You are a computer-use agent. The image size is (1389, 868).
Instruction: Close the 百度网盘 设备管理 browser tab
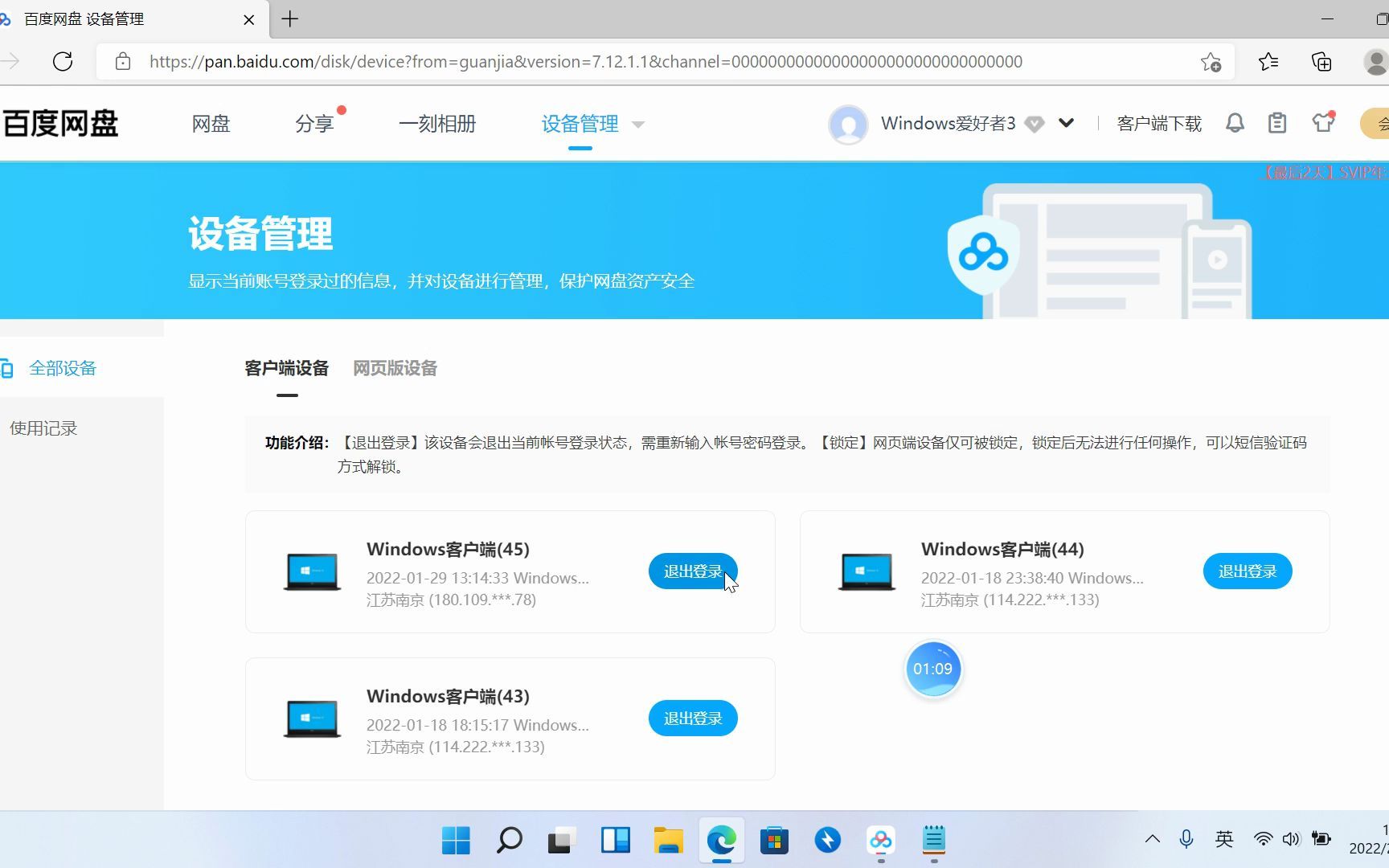tap(249, 19)
